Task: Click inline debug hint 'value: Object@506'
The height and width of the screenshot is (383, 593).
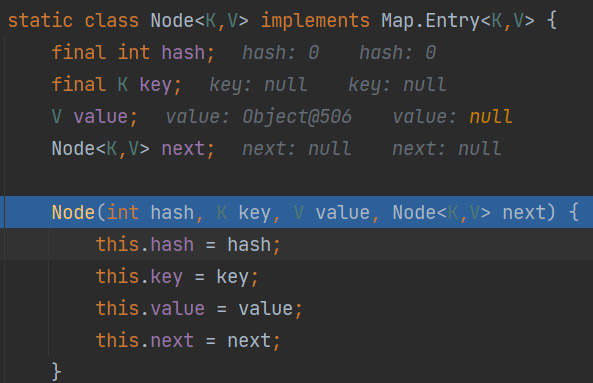Action: pyautogui.click(x=259, y=117)
